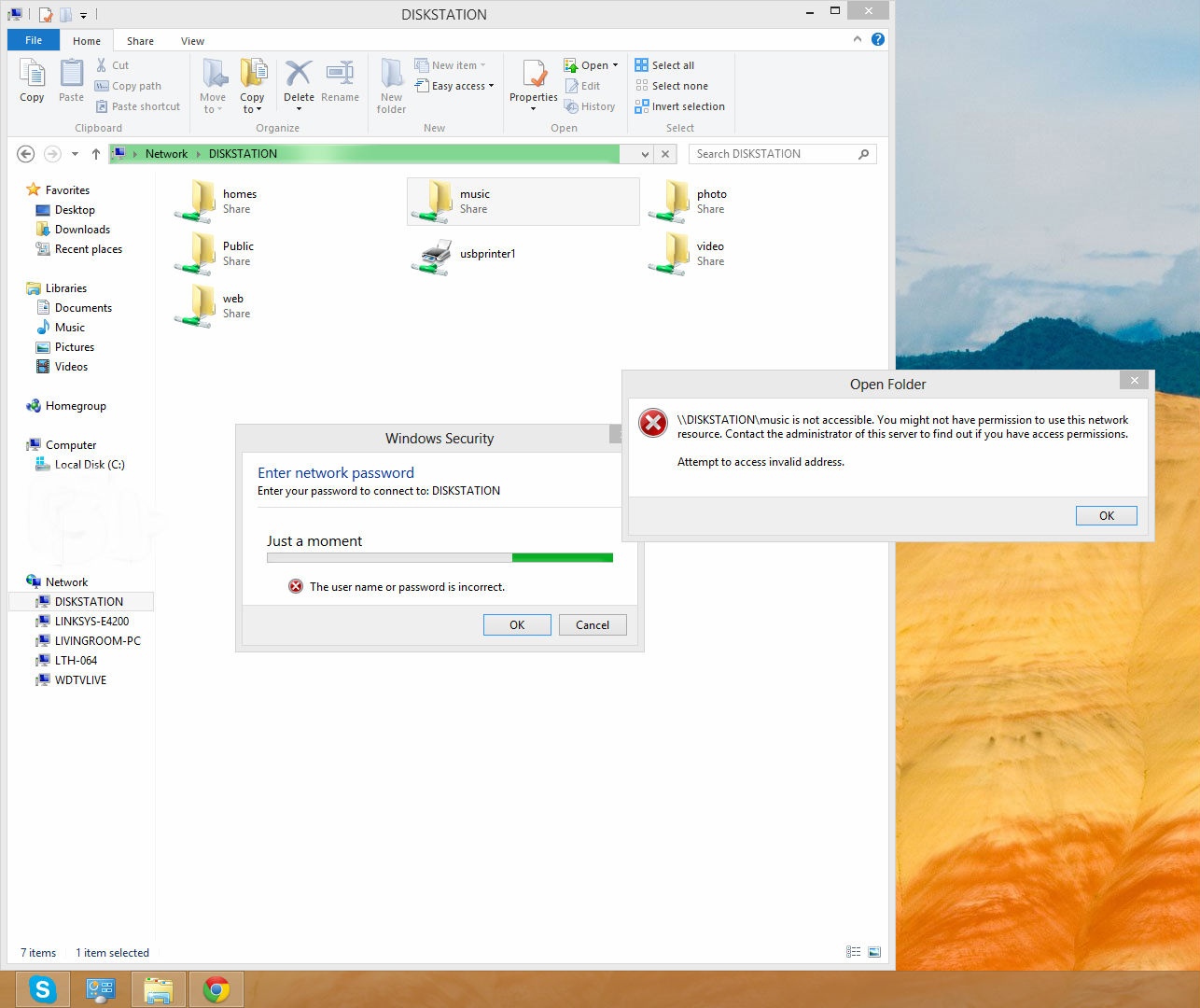Click DISKSTATION in the address breadcrumb

coord(243,154)
